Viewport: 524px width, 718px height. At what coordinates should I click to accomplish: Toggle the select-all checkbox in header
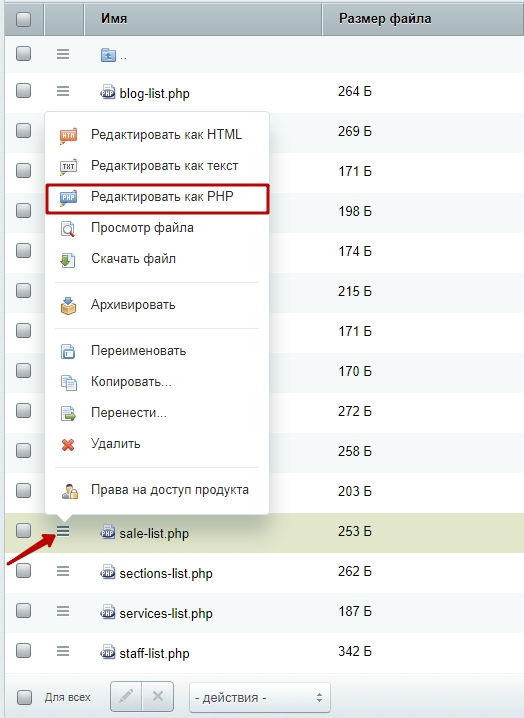pyautogui.click(x=23, y=19)
